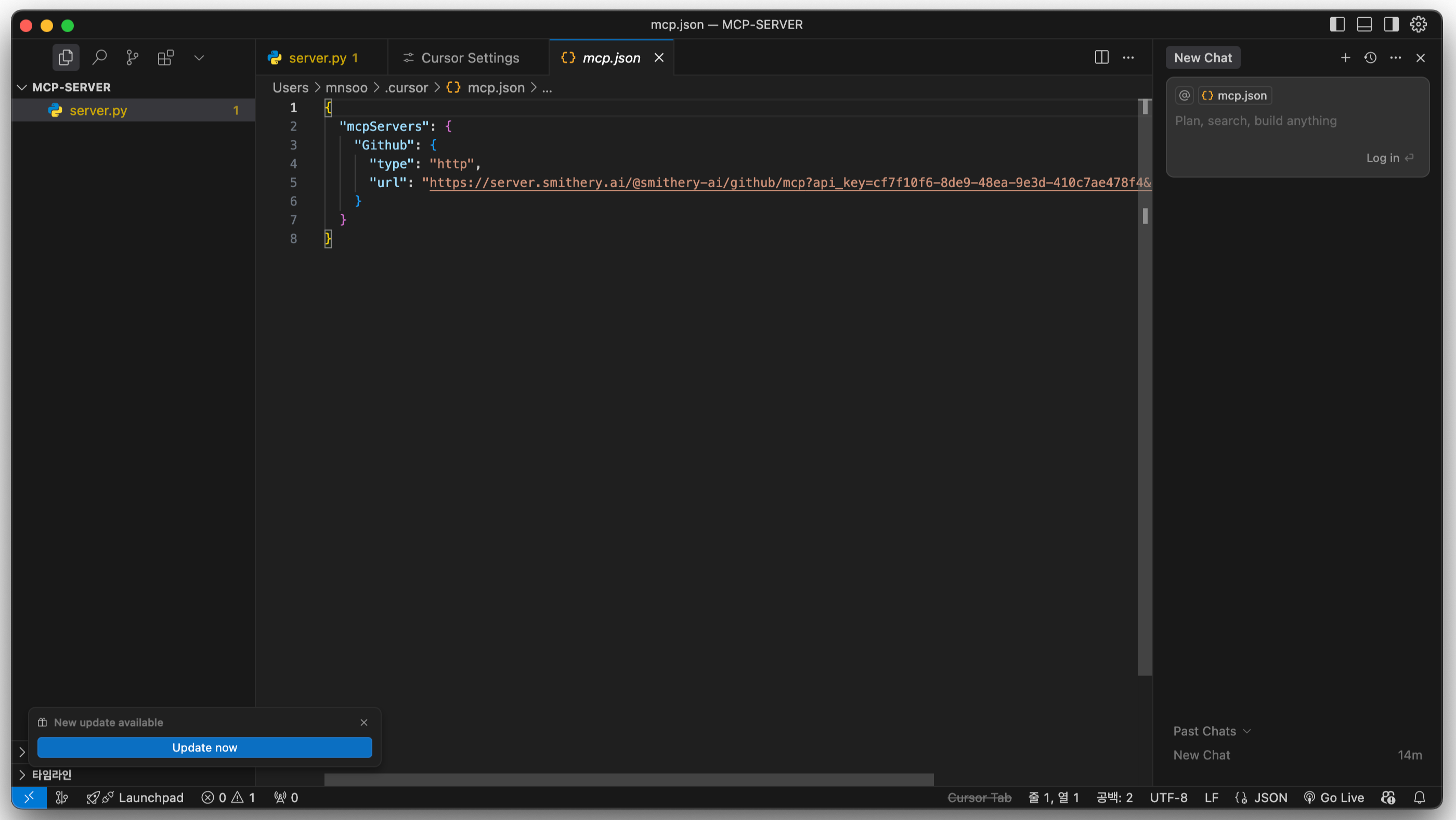The image size is (1456, 820).
Task: Toggle the bottom panel layout button
Action: tap(1364, 24)
